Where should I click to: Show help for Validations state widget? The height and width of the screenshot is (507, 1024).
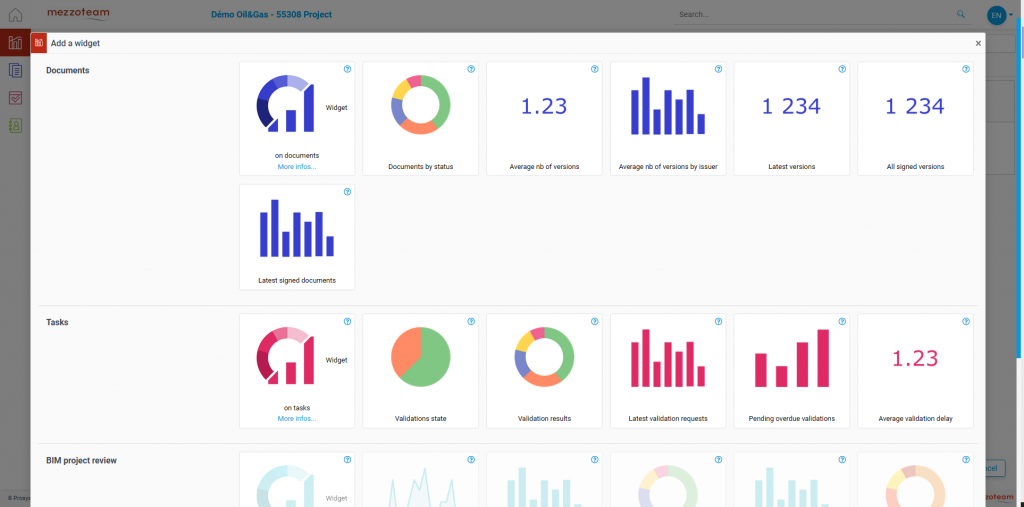[x=471, y=321]
